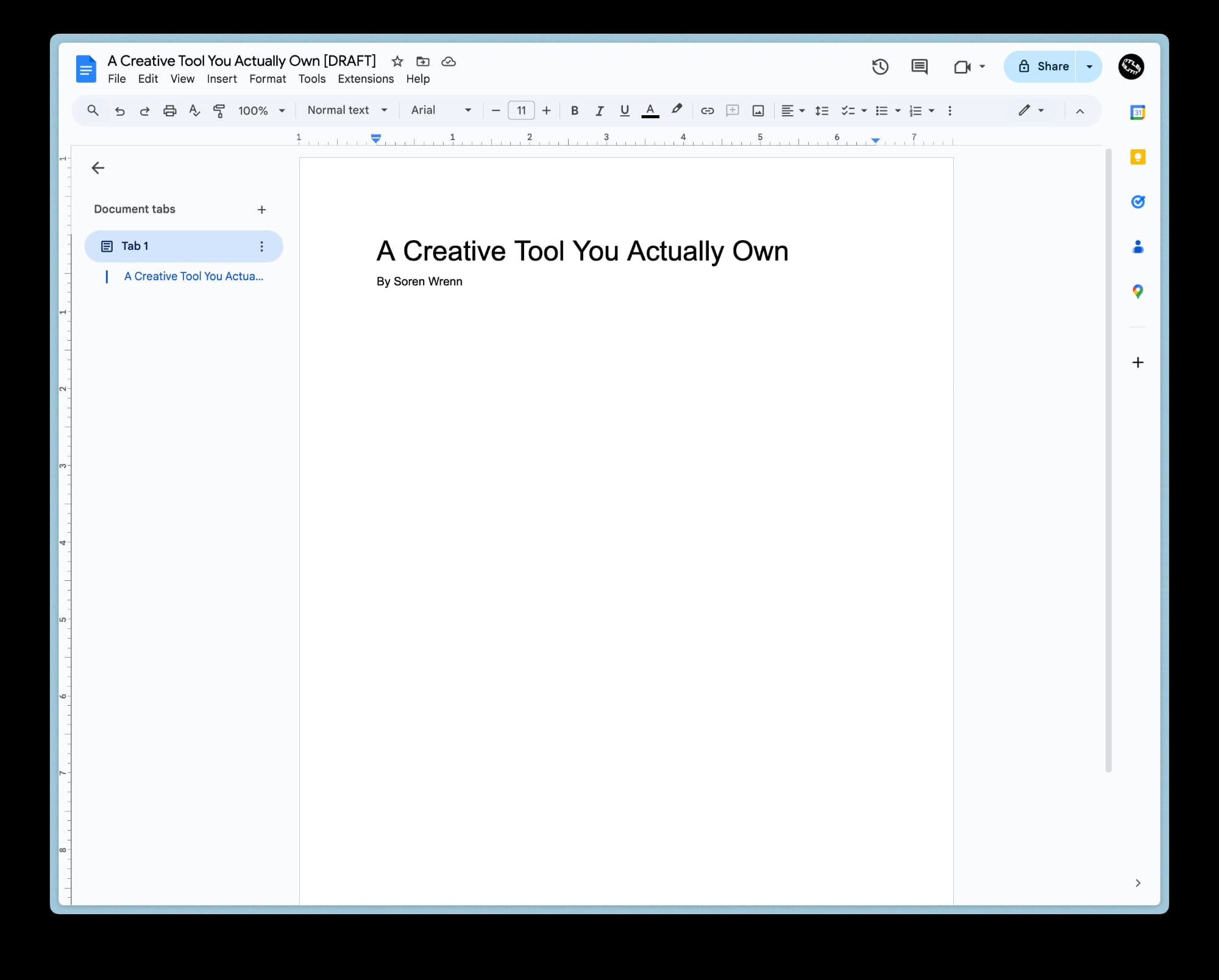Viewport: 1219px width, 980px height.
Task: Open the text color picker
Action: pos(650,110)
